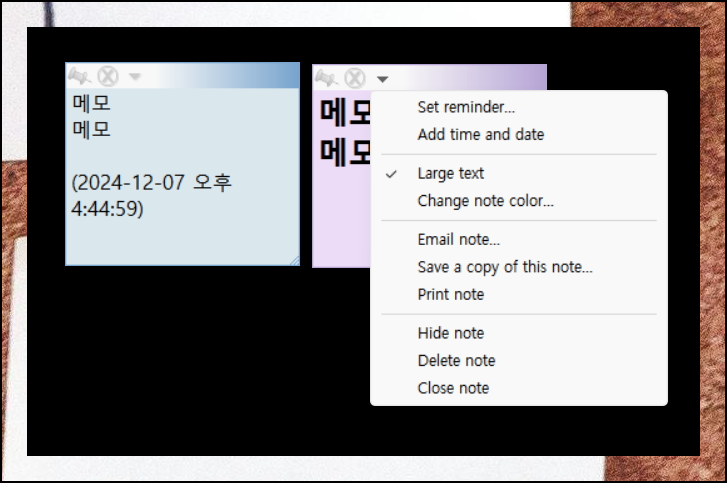Image resolution: width=727 pixels, height=483 pixels.
Task: Click the first 메모 line in blue note
Action: click(91, 103)
